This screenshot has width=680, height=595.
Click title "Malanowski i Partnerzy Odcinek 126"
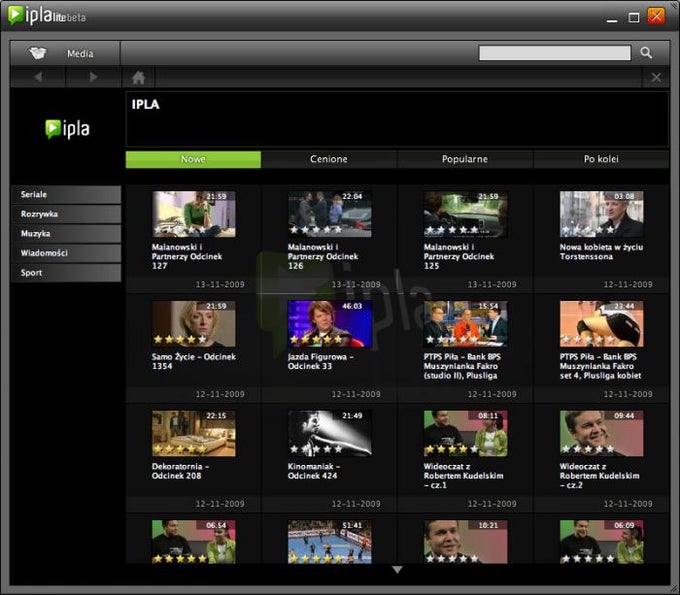323,256
